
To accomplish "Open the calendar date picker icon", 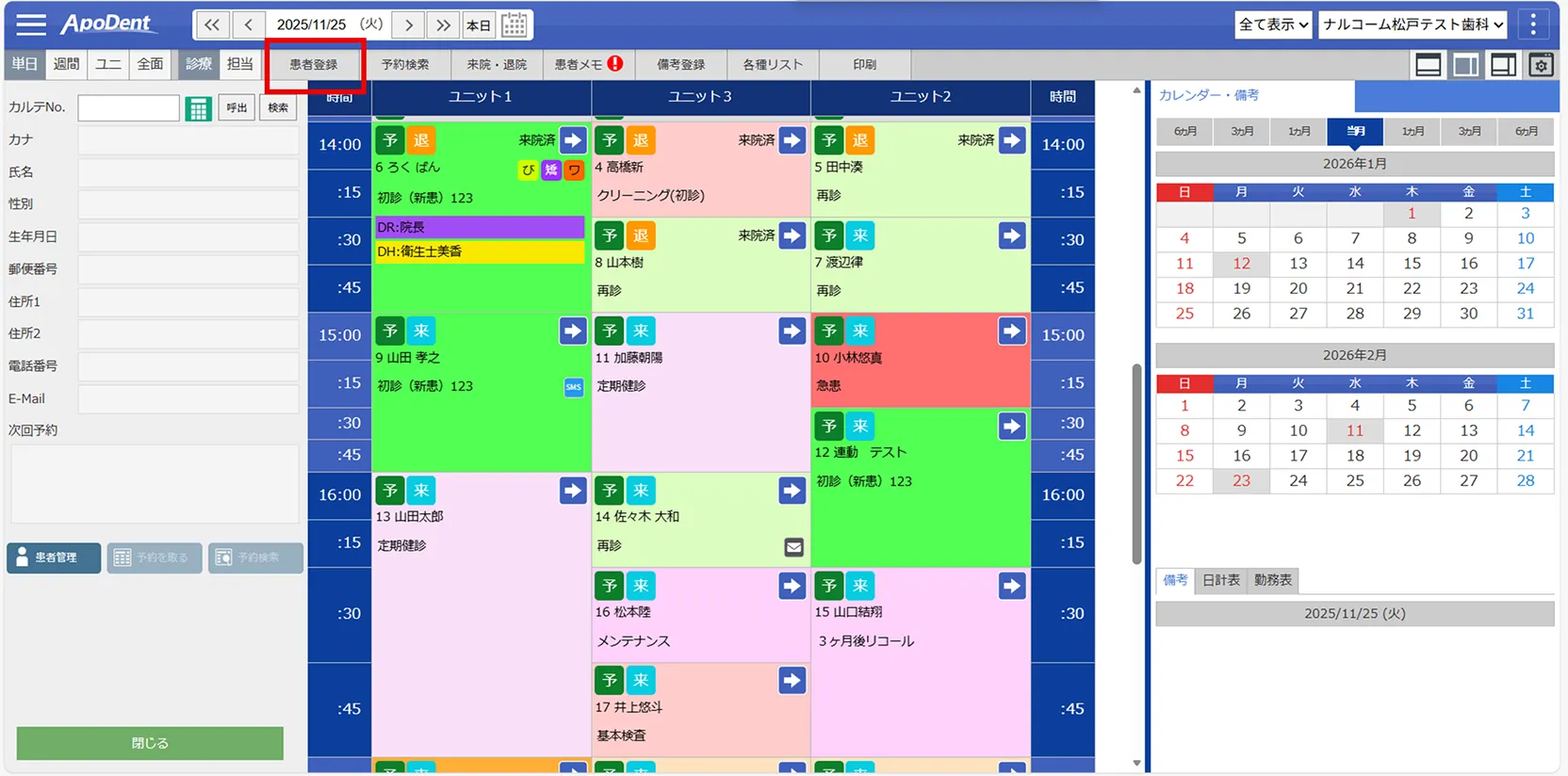I will point(514,25).
